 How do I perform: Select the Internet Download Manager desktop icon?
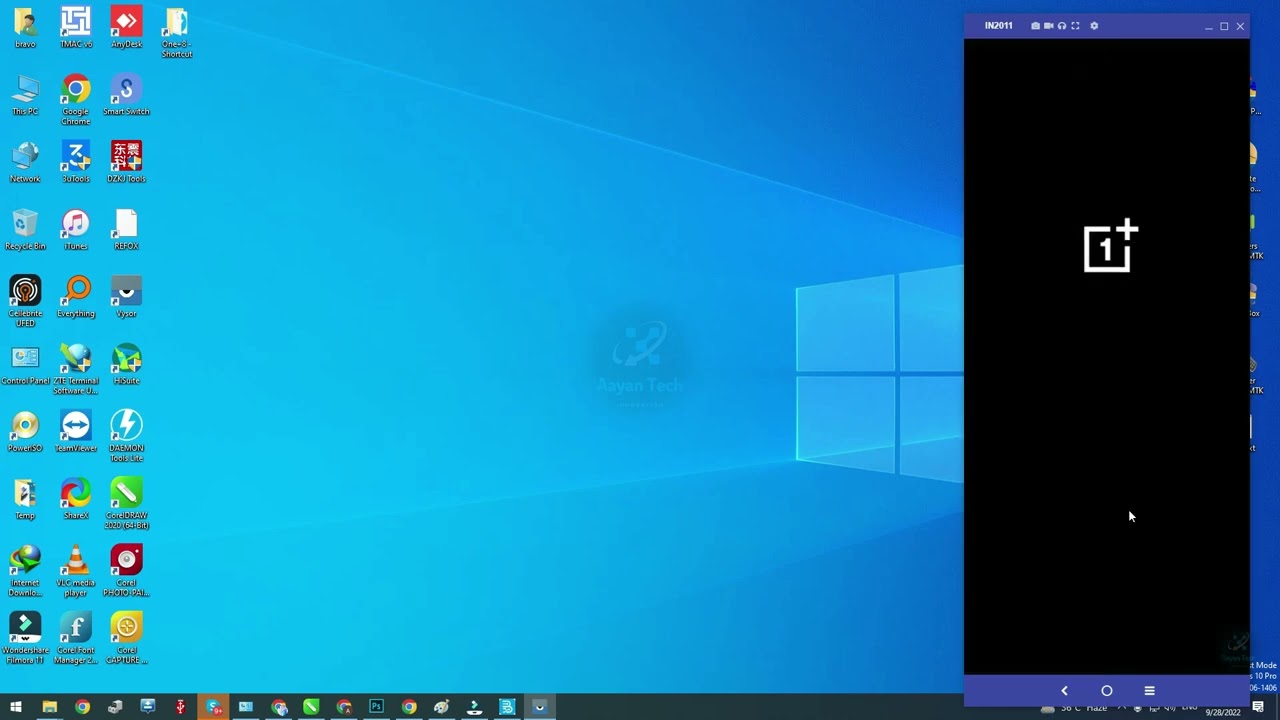click(25, 571)
